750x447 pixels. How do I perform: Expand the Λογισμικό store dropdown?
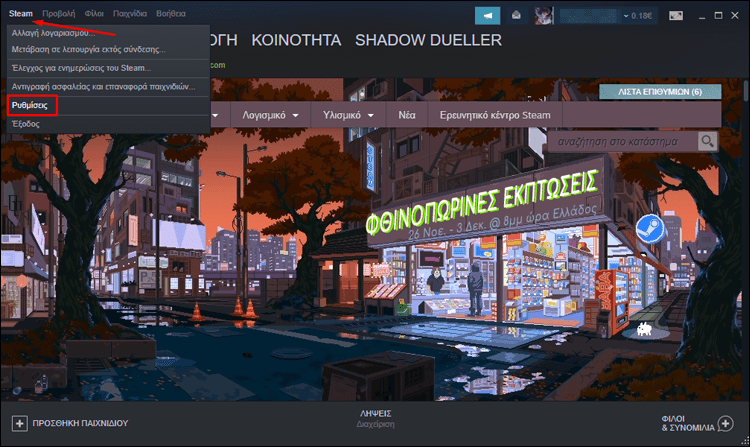point(270,115)
